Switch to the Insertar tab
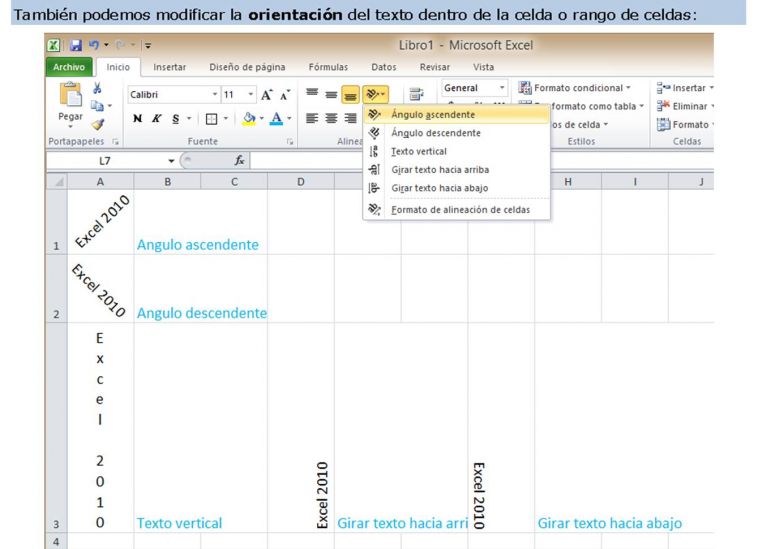Screen dimensions: 758x549 [x=170, y=67]
